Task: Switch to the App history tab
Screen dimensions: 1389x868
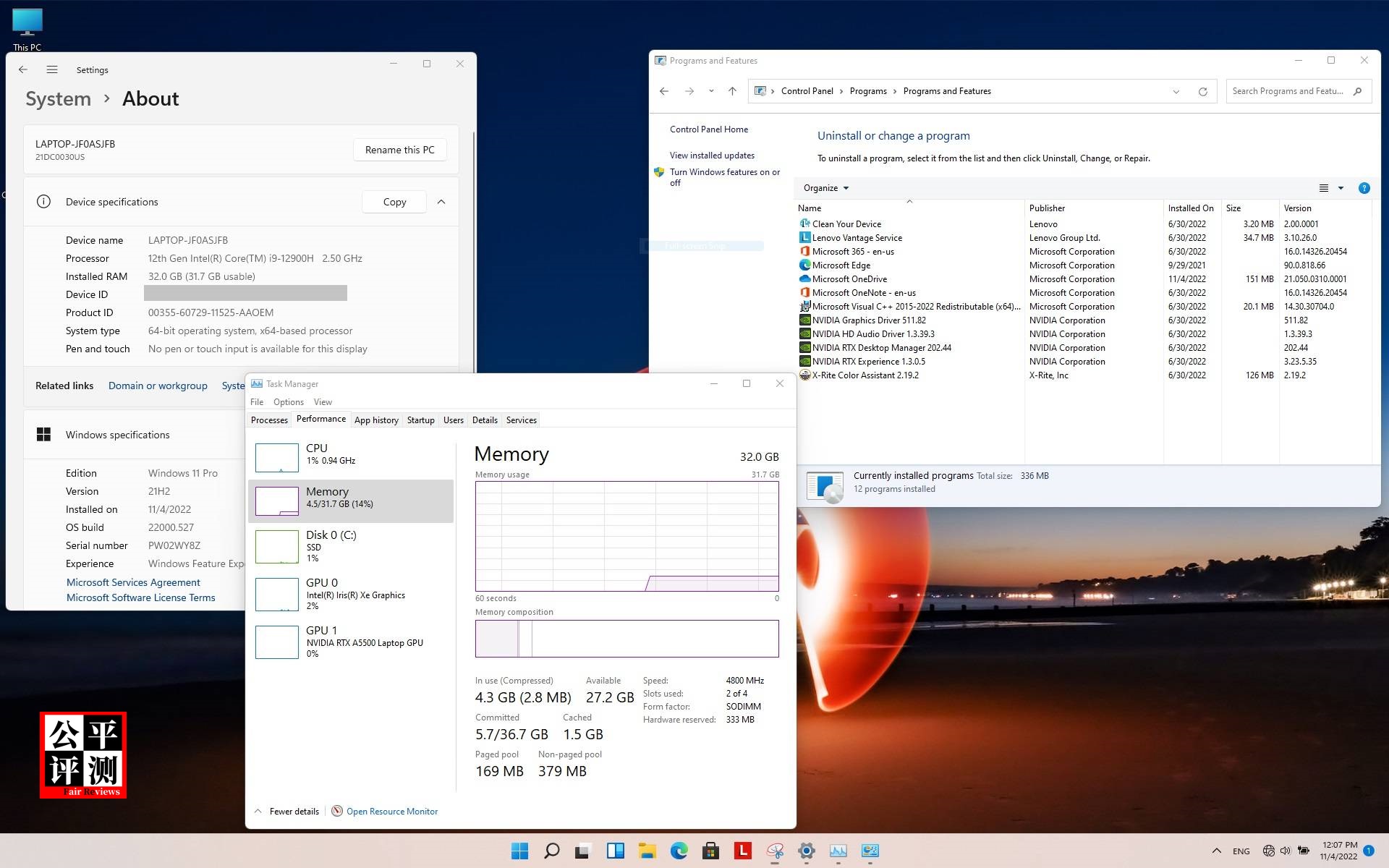Action: coord(376,420)
